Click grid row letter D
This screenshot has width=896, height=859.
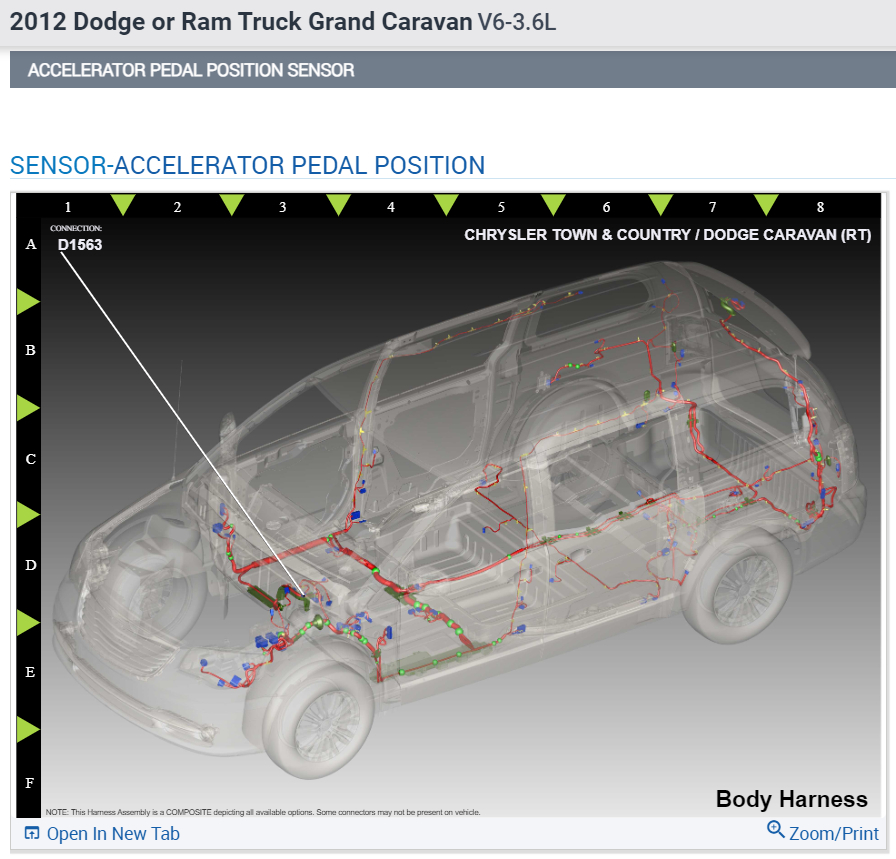31,565
